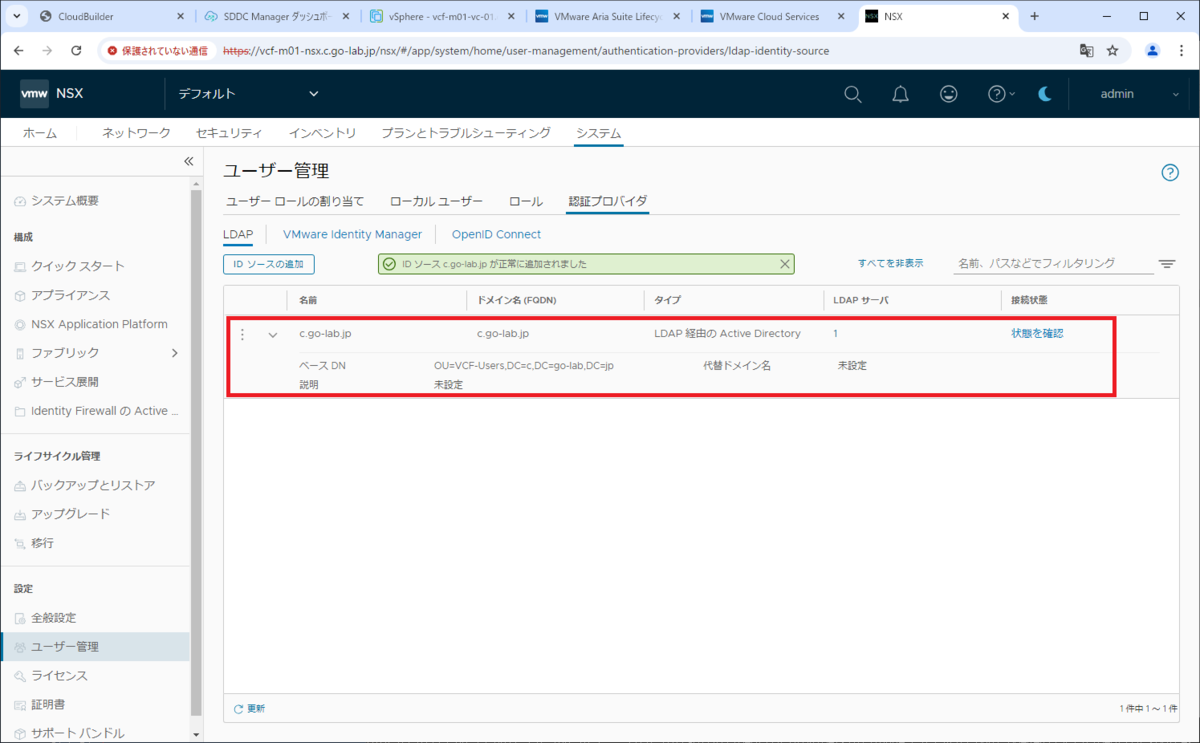This screenshot has height=743, width=1200.
Task: Open 移行 in the sidebar
Action: 42,543
